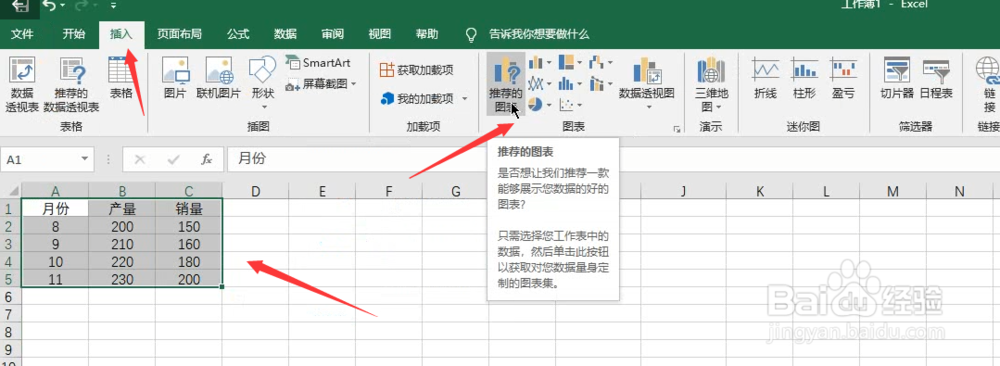
Task: Insert a Picture (图片)
Action: coord(175,78)
